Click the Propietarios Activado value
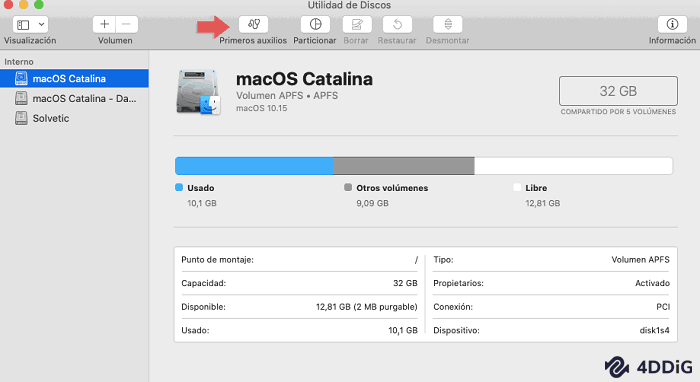The image size is (700, 382). (652, 283)
